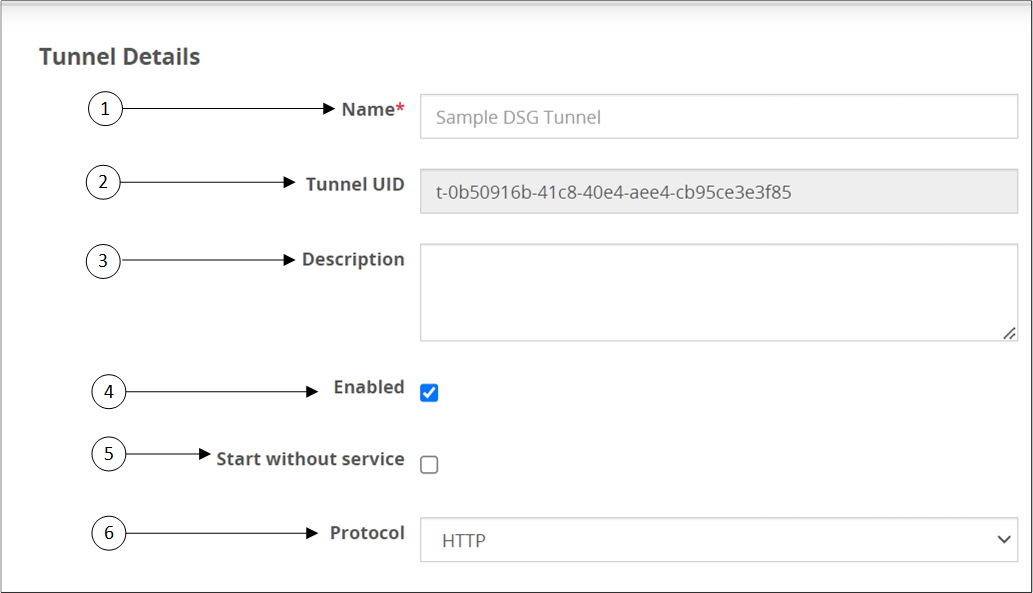Click the Tunnel UID label
1033x593 pixels.
tap(355, 184)
